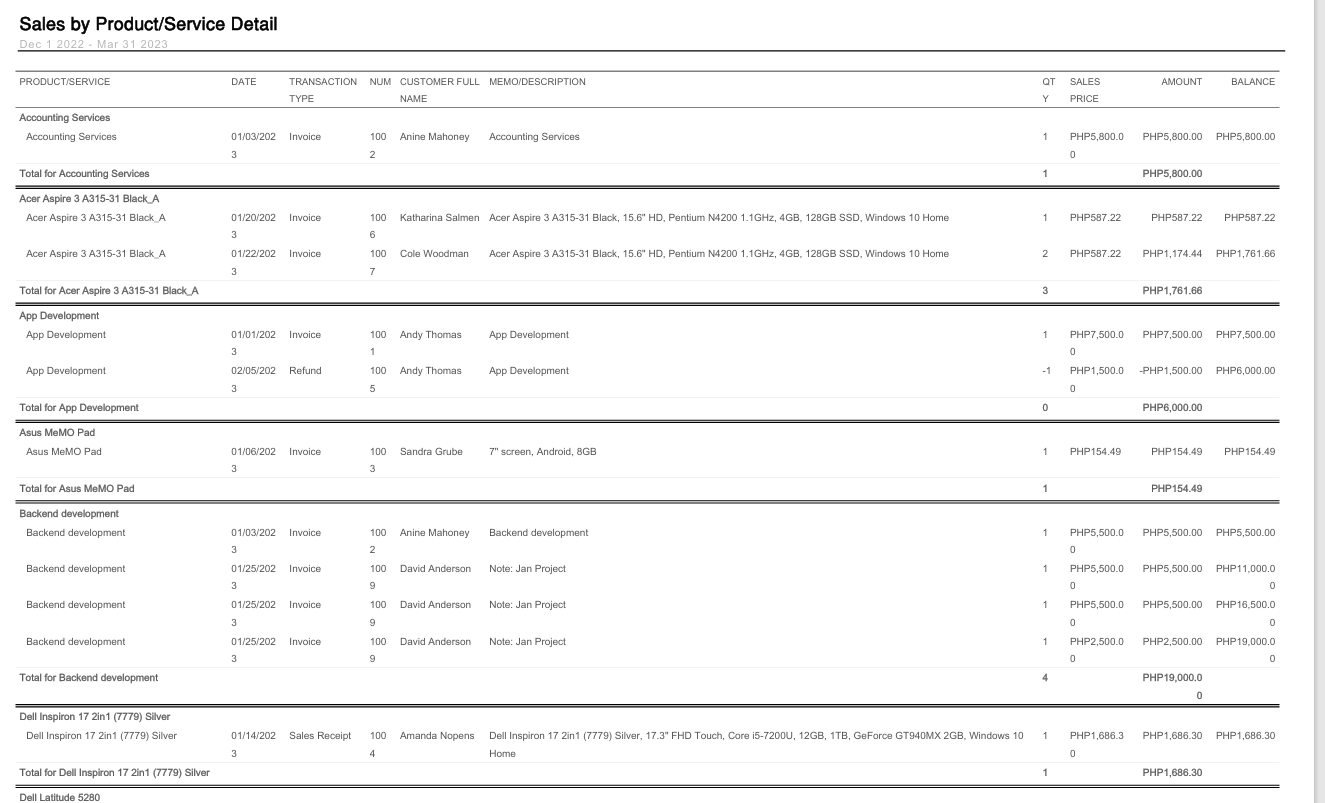This screenshot has width=1325, height=803.
Task: Click the Sales by Product/Service Detail title
Action: 149,24
